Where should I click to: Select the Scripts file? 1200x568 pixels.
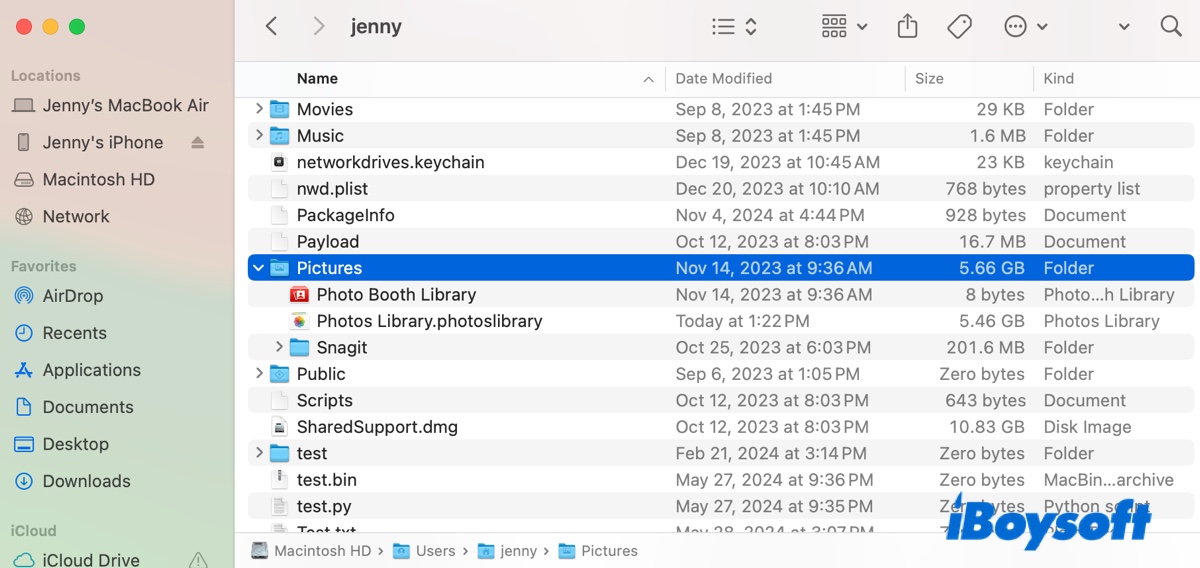pos(324,400)
